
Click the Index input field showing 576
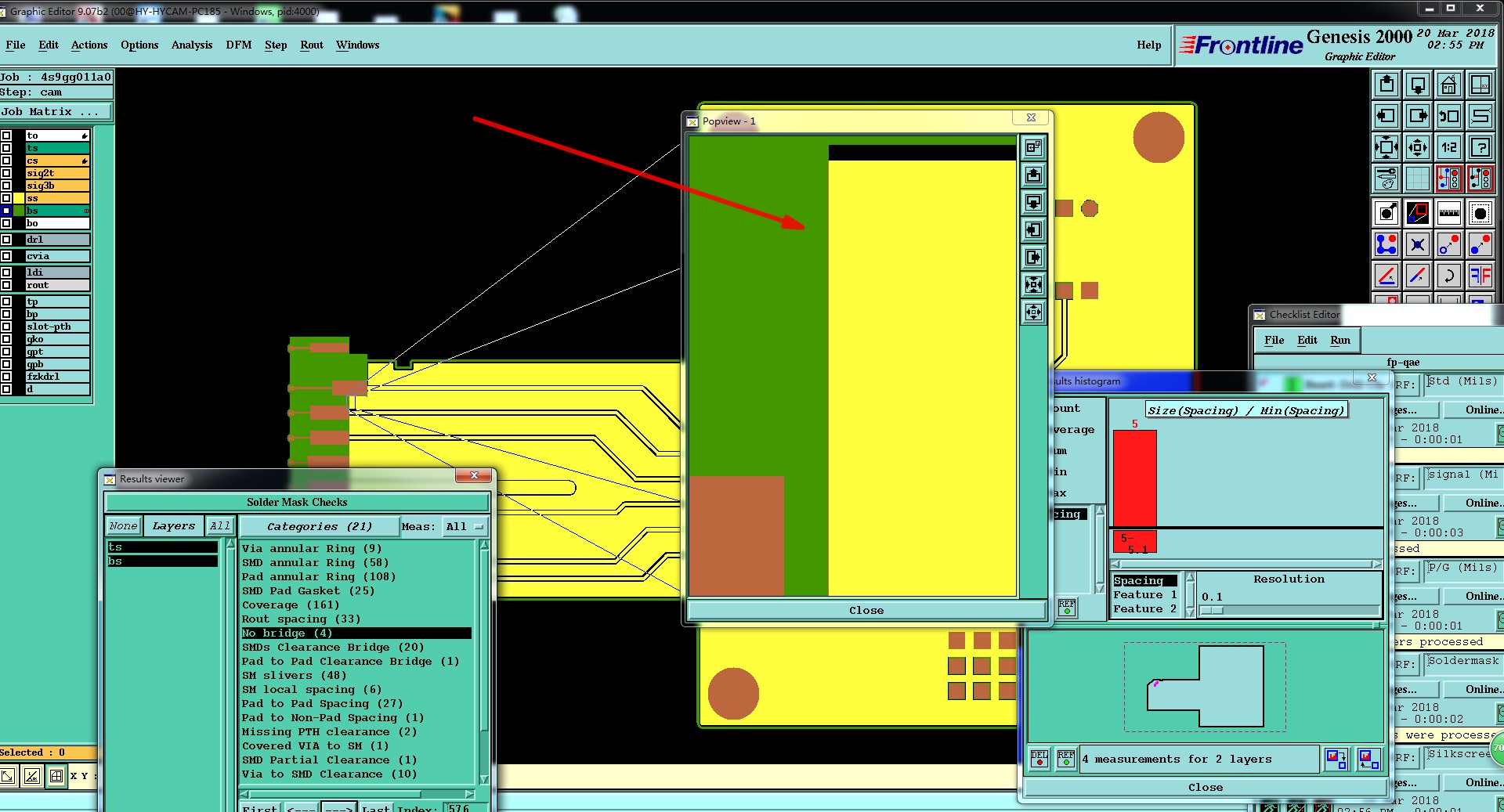467,807
